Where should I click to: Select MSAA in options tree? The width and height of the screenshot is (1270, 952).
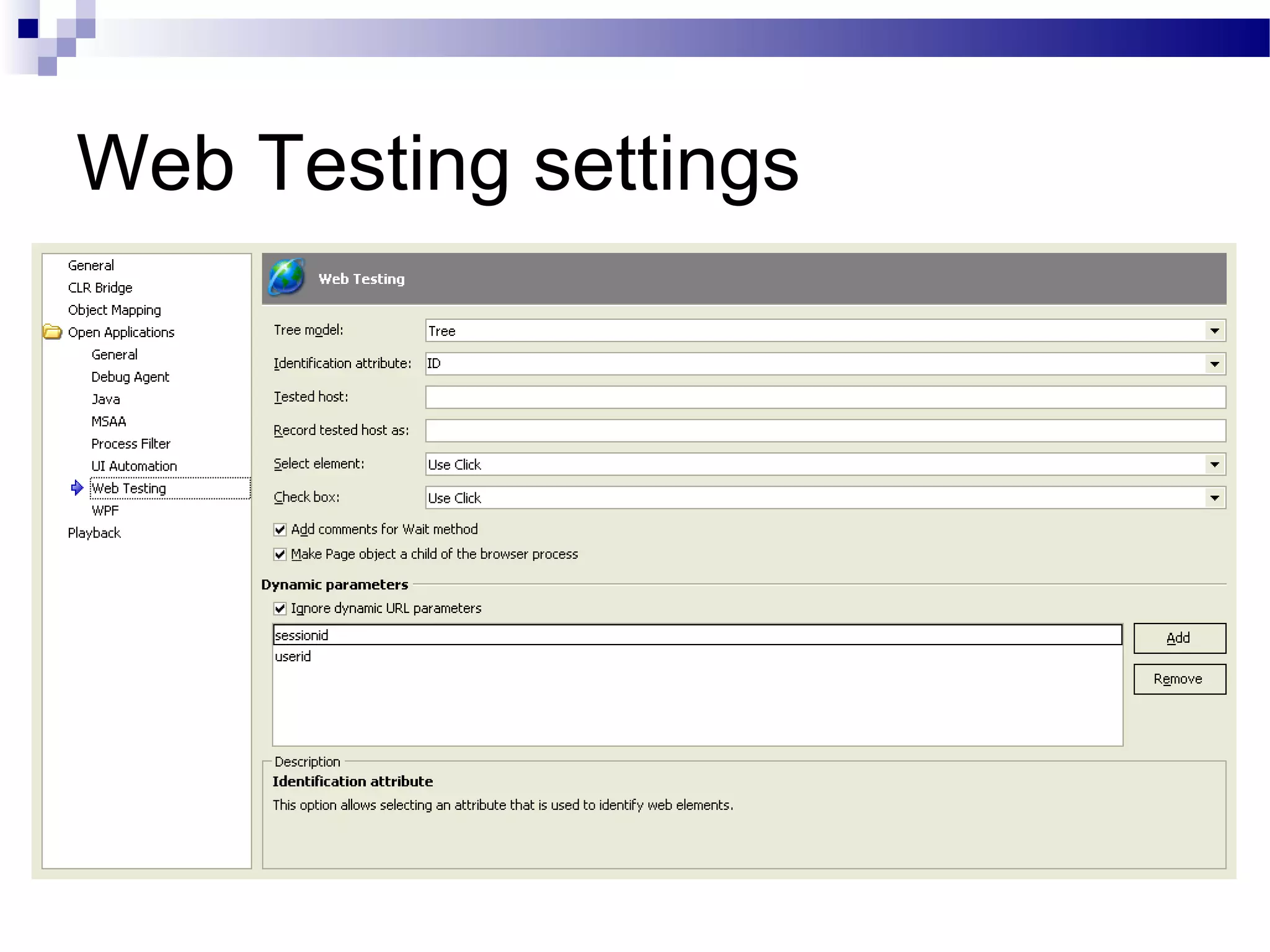click(x=109, y=421)
